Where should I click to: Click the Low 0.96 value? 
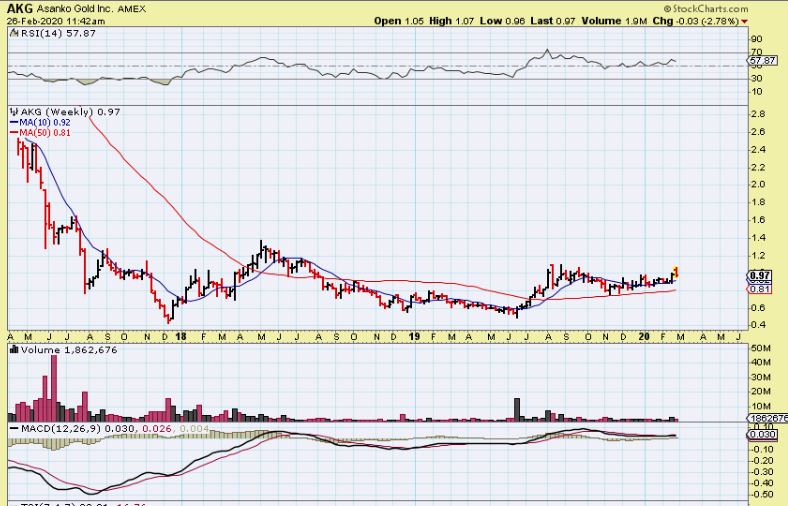(x=502, y=21)
